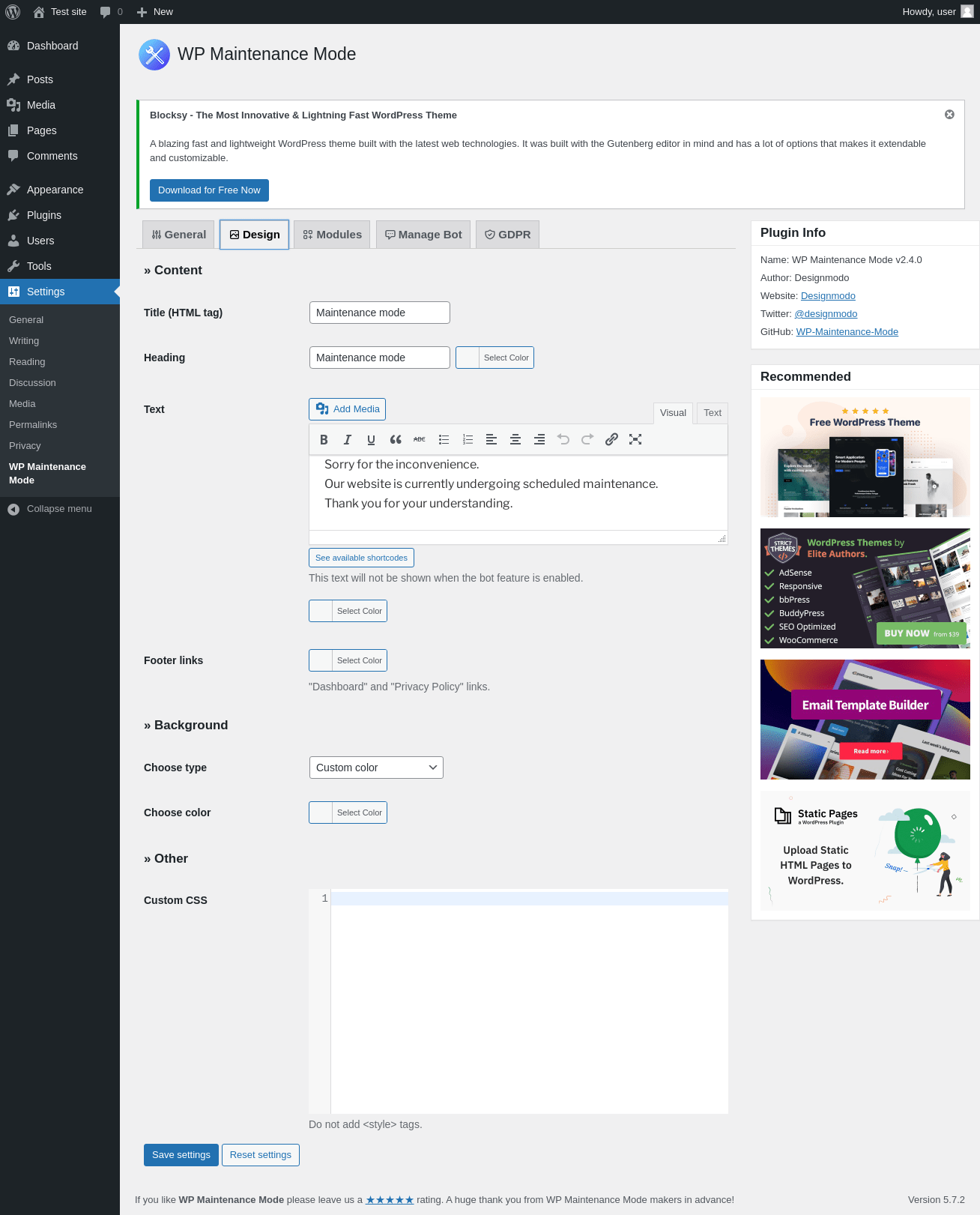Image resolution: width=980 pixels, height=1215 pixels.
Task: Go to the Manage Bot tab
Action: (x=423, y=235)
